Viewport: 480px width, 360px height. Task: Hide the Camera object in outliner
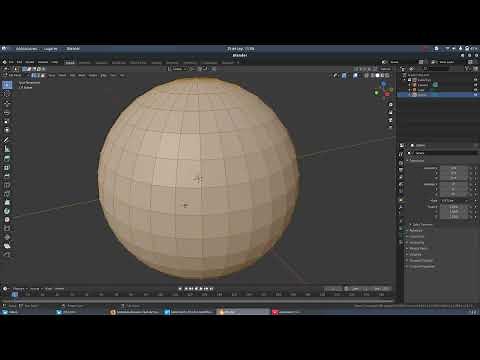click(x=476, y=85)
